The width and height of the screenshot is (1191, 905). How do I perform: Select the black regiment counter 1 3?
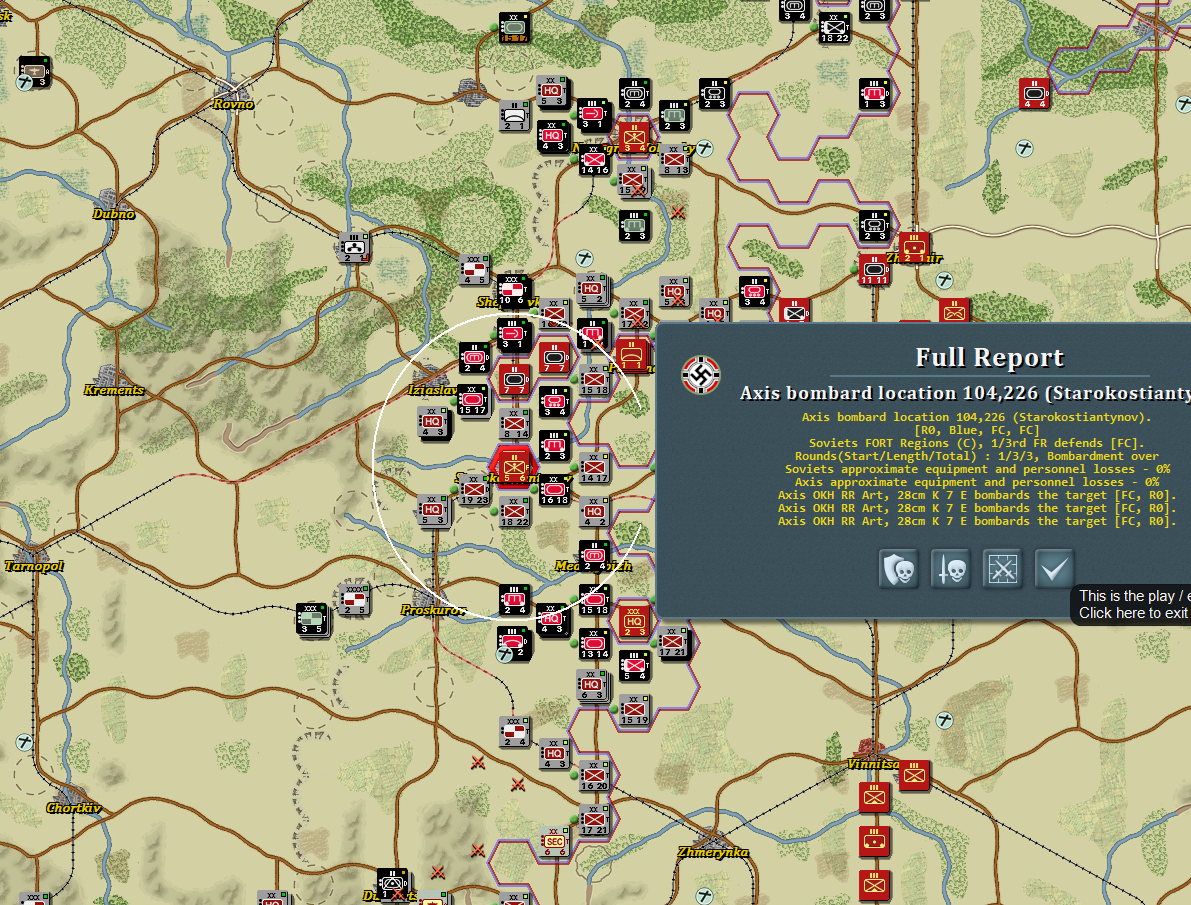(874, 93)
